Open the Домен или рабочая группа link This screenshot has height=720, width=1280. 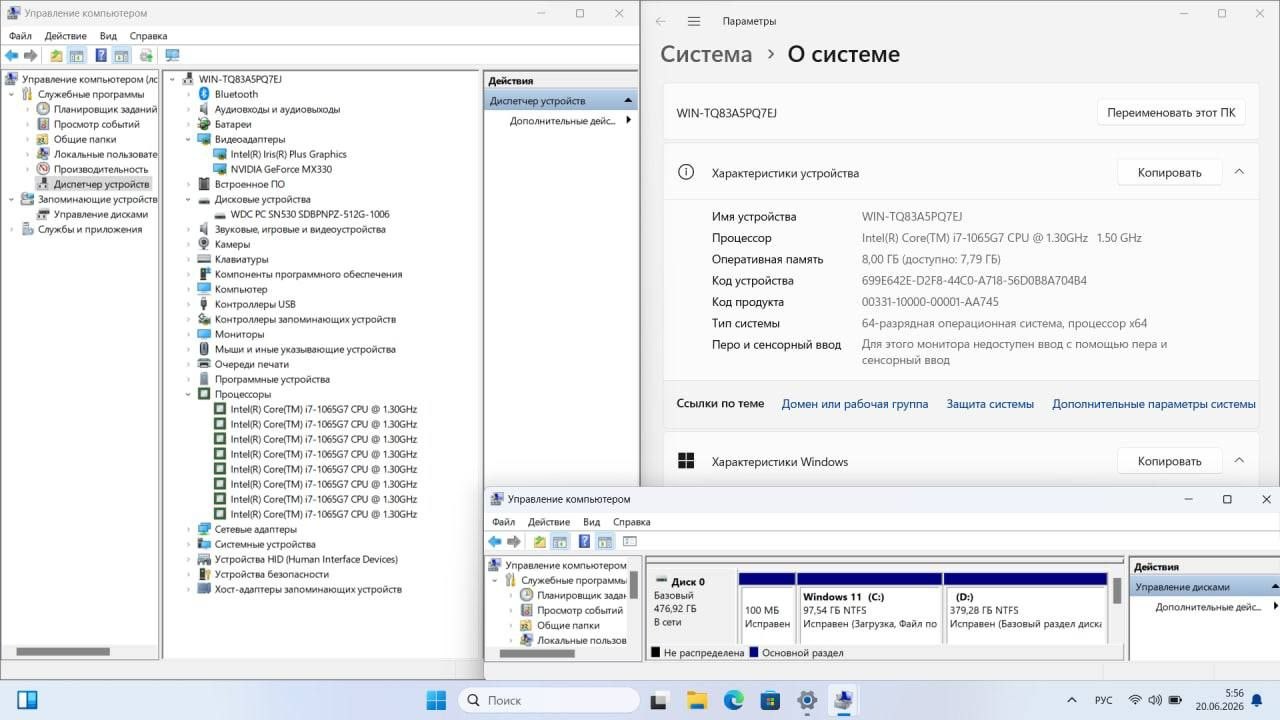point(855,404)
